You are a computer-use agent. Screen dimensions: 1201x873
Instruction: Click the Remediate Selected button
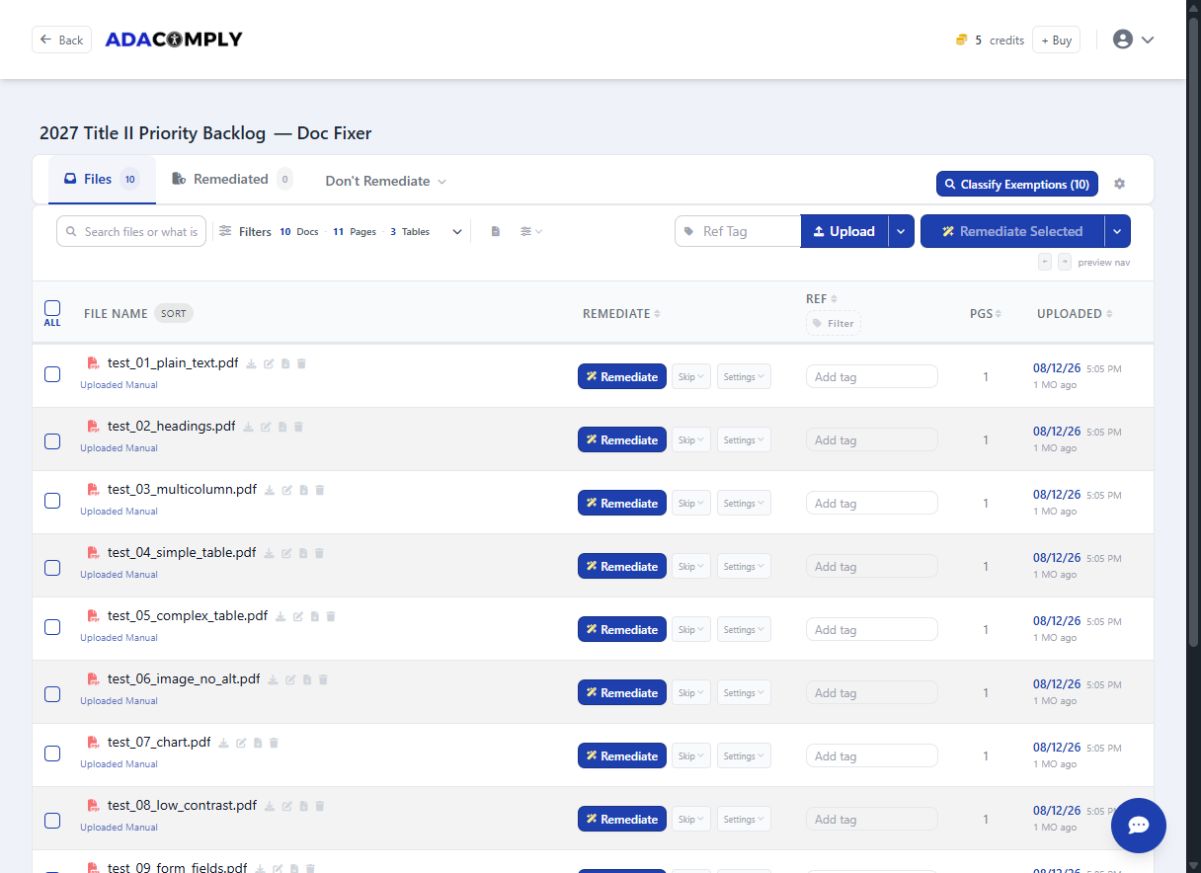tap(1012, 231)
